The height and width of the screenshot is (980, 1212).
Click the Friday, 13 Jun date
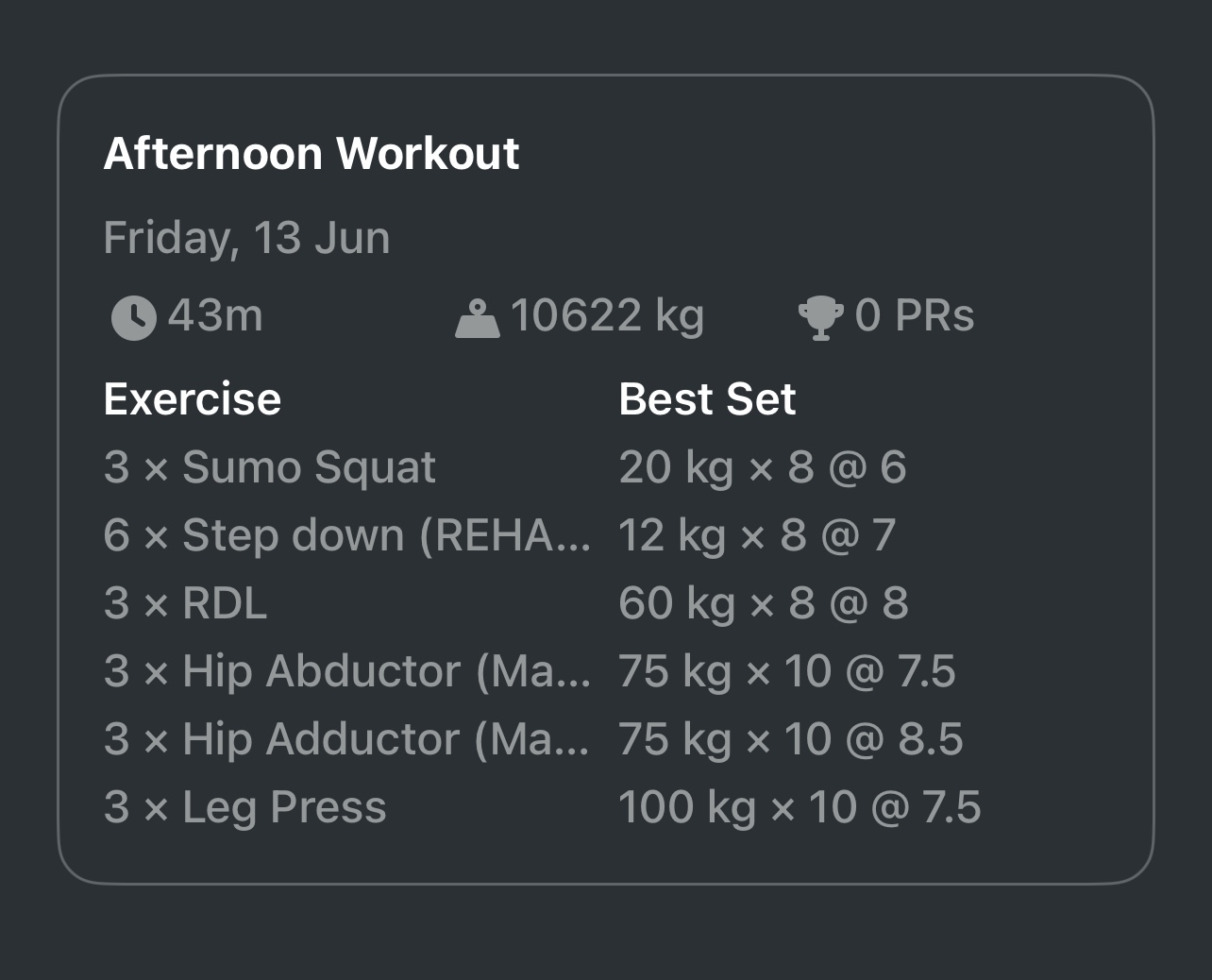(x=246, y=237)
